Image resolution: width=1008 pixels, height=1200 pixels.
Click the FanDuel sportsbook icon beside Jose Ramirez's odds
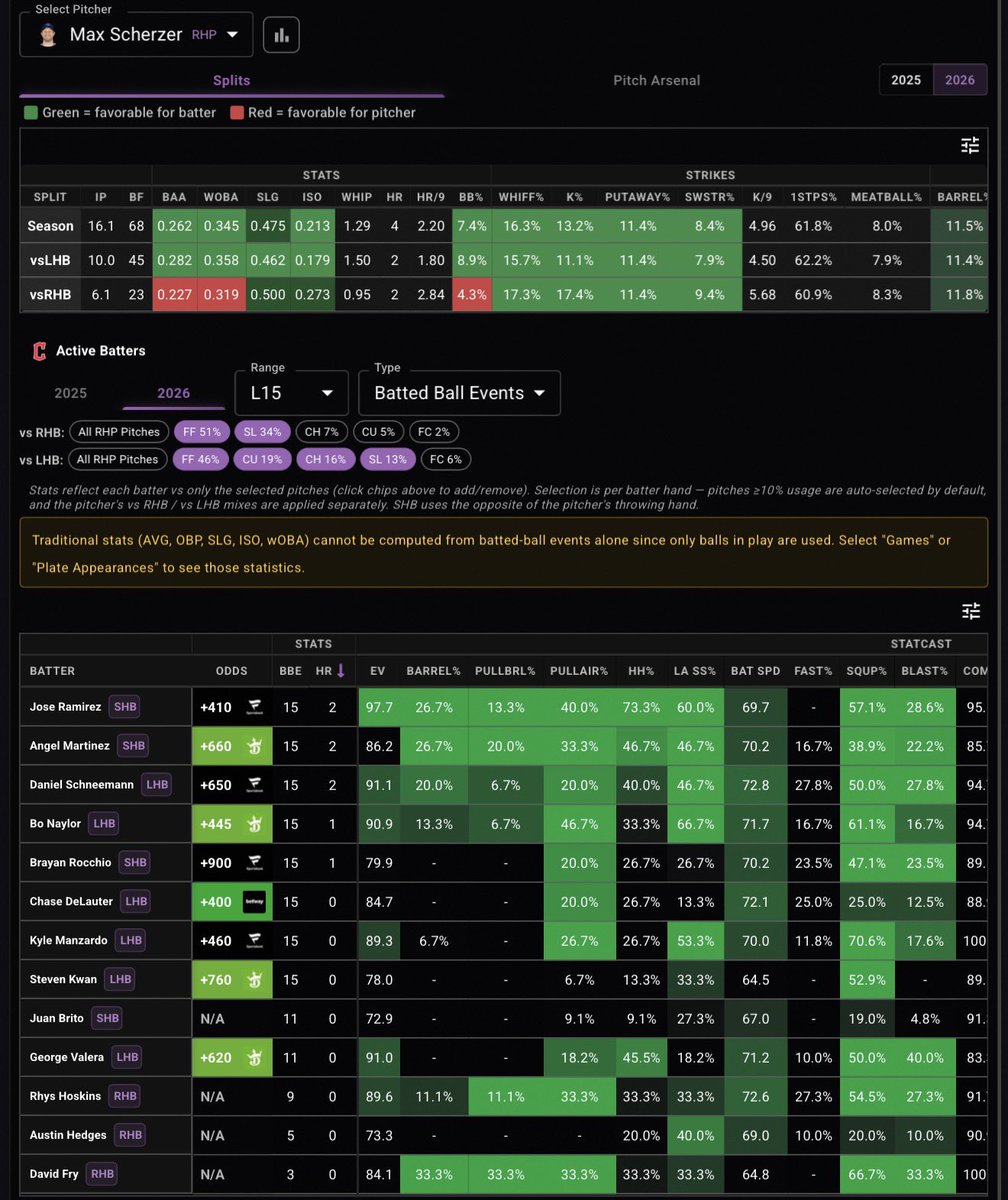point(255,707)
